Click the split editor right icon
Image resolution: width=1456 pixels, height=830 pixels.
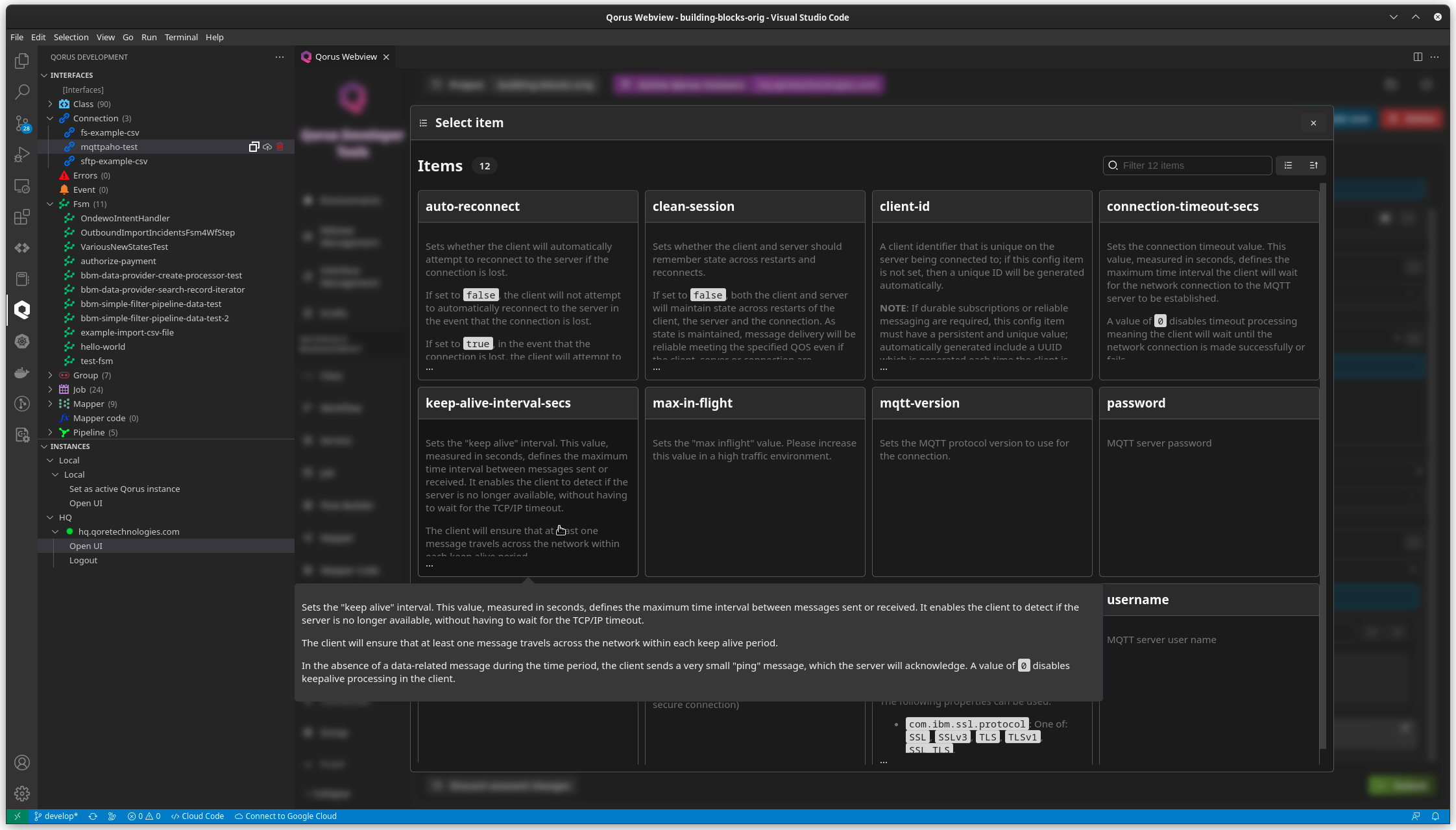click(x=1418, y=57)
